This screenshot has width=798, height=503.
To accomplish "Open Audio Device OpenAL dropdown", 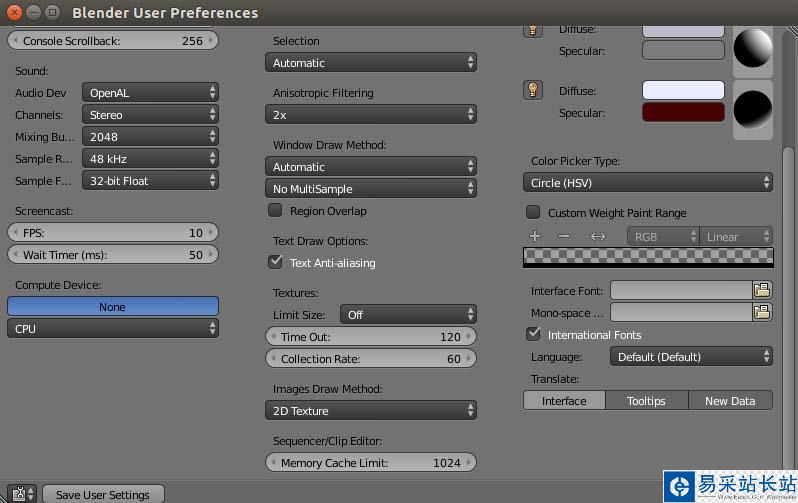I will pyautogui.click(x=150, y=93).
